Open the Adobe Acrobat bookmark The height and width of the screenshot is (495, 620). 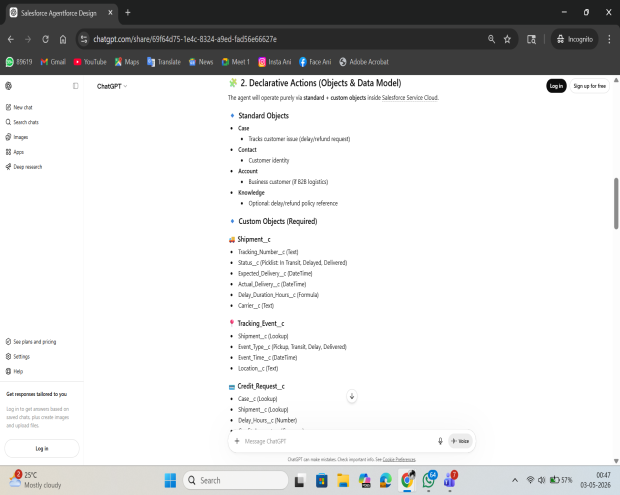(x=364, y=62)
